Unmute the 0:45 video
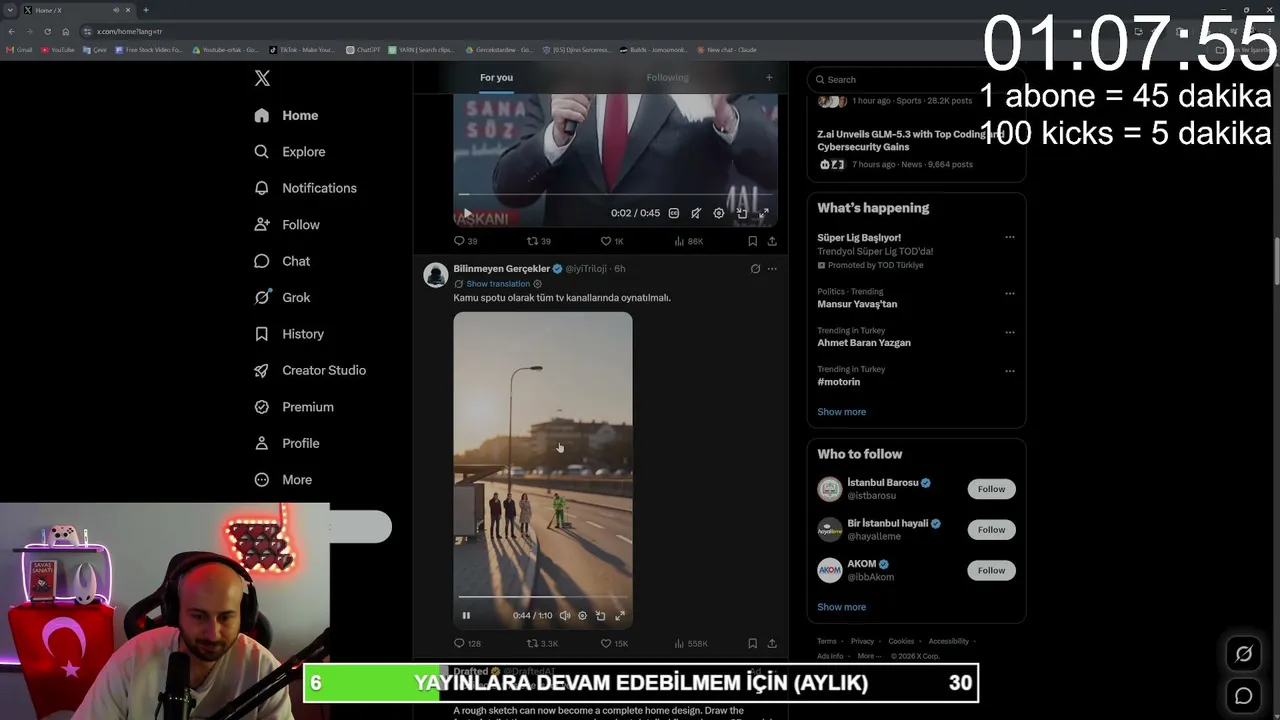This screenshot has width=1280, height=720. (696, 213)
